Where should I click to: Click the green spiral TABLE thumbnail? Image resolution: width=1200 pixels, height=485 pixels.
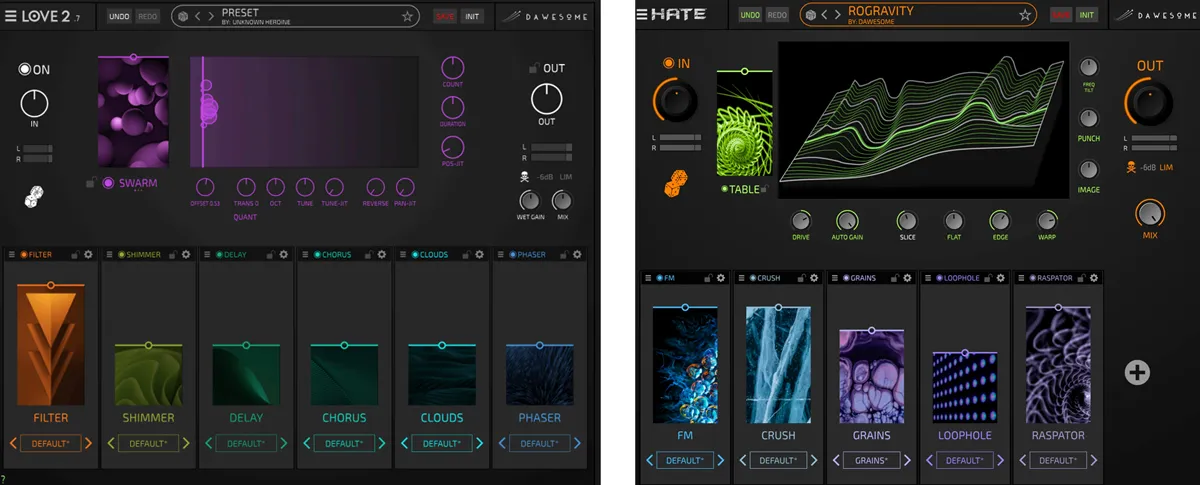click(x=745, y=125)
